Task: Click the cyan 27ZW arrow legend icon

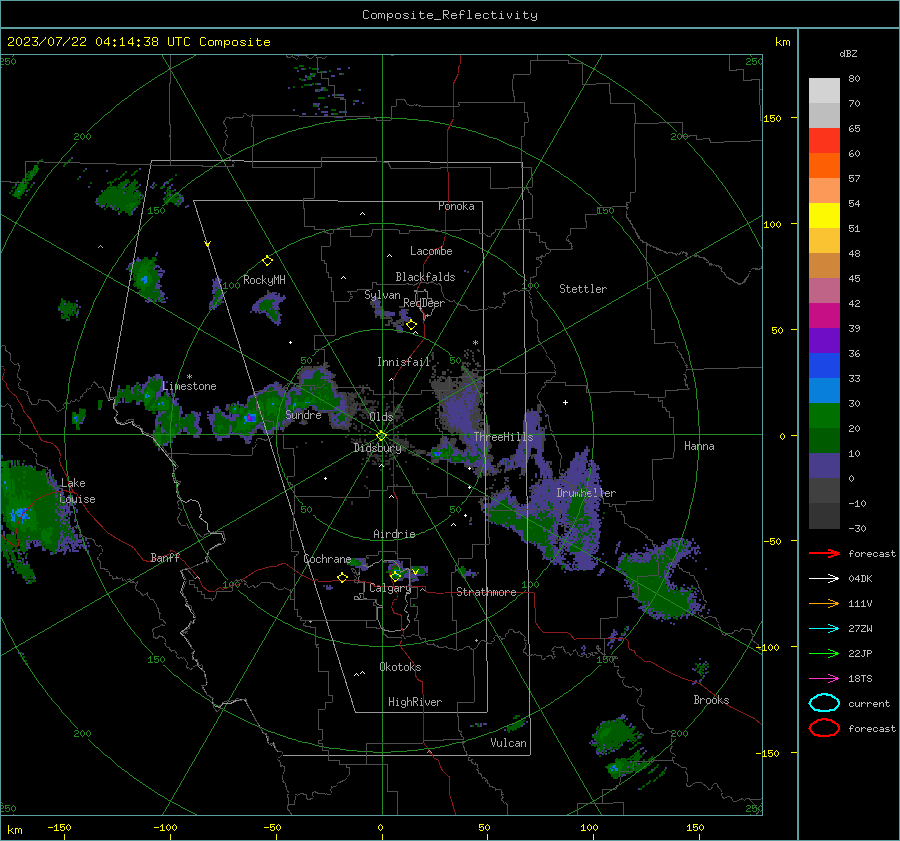Action: point(824,629)
